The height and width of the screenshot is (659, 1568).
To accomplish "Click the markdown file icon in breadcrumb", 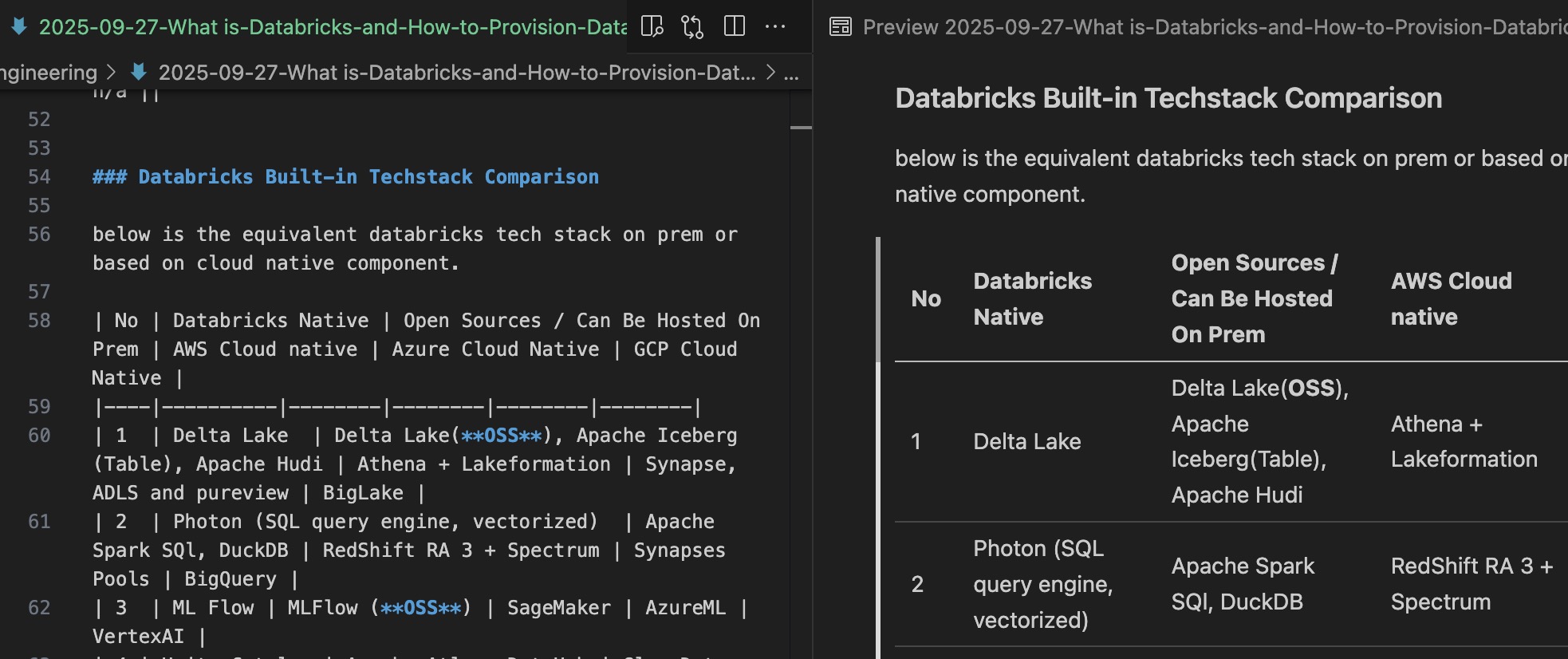I will [x=139, y=73].
